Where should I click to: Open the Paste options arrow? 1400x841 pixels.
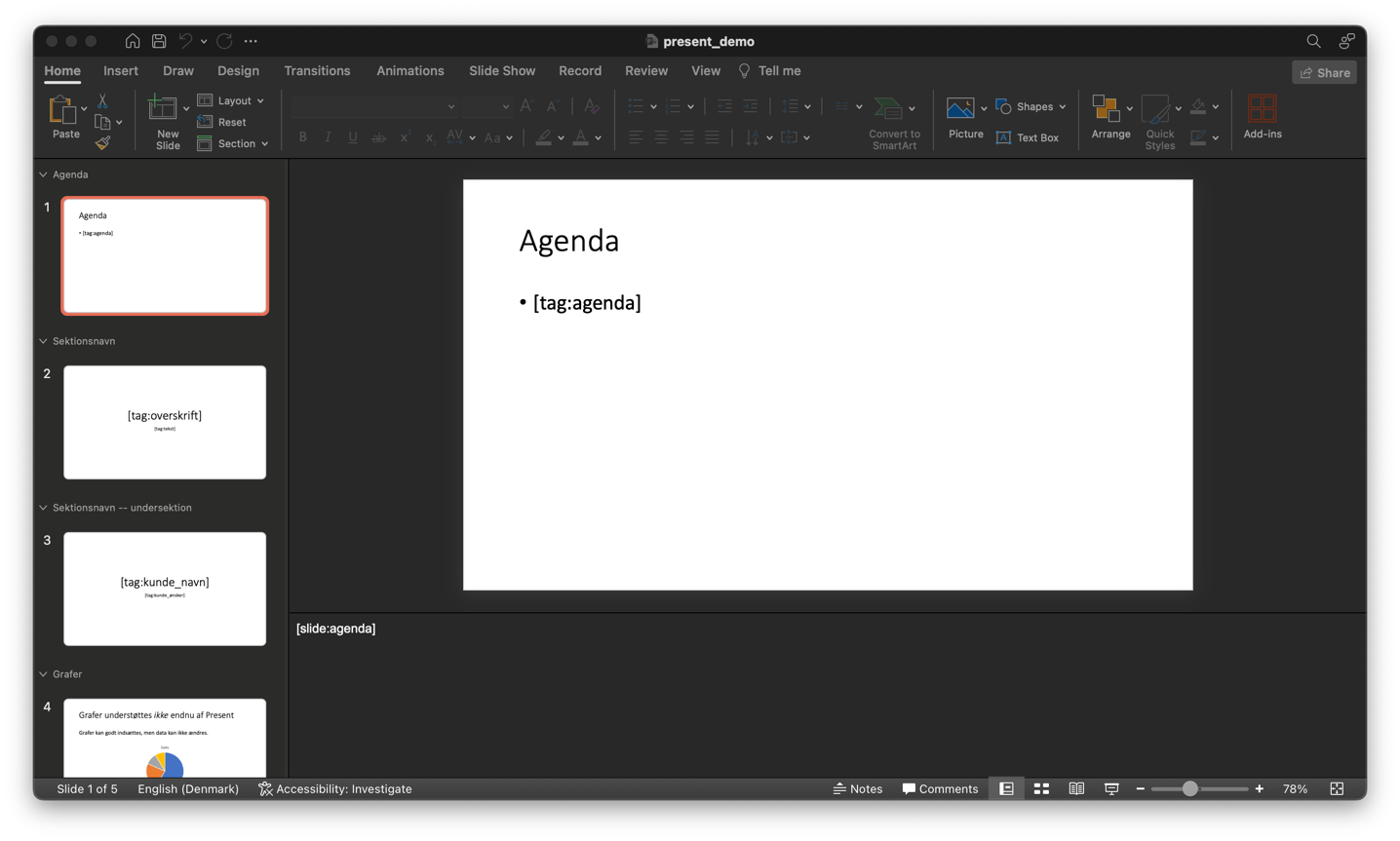(84, 109)
